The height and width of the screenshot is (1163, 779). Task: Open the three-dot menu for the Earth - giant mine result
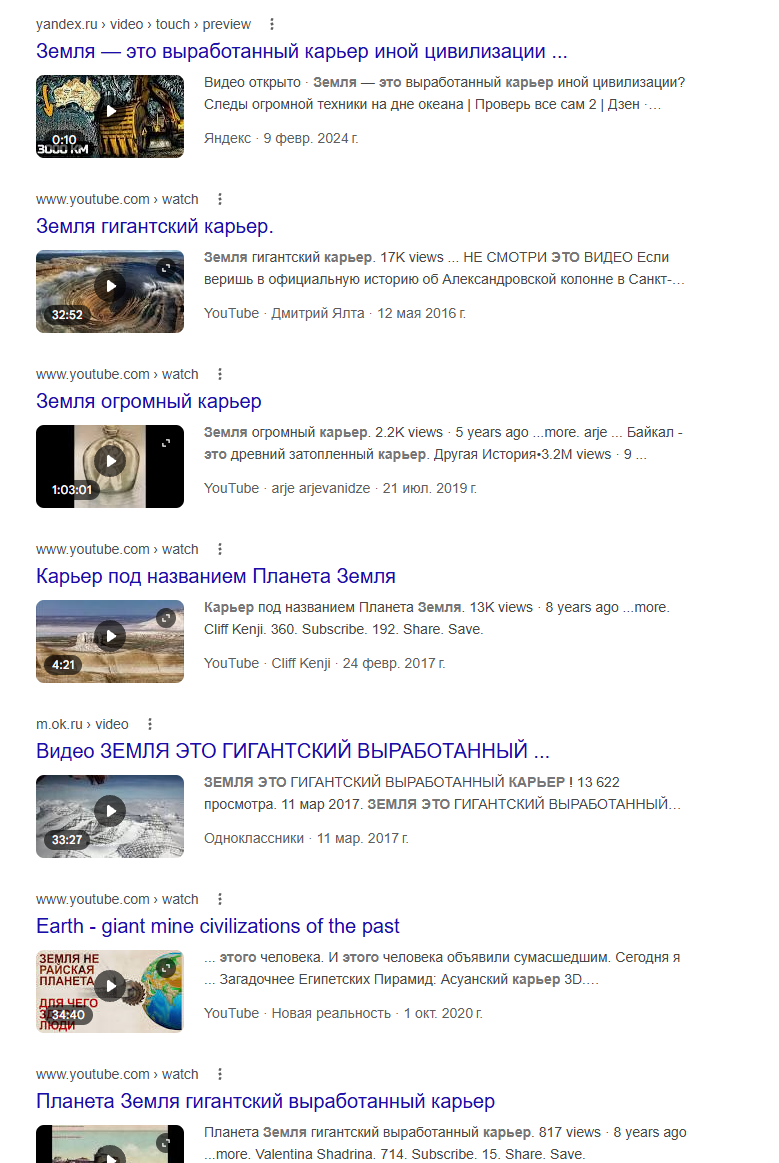pos(220,900)
